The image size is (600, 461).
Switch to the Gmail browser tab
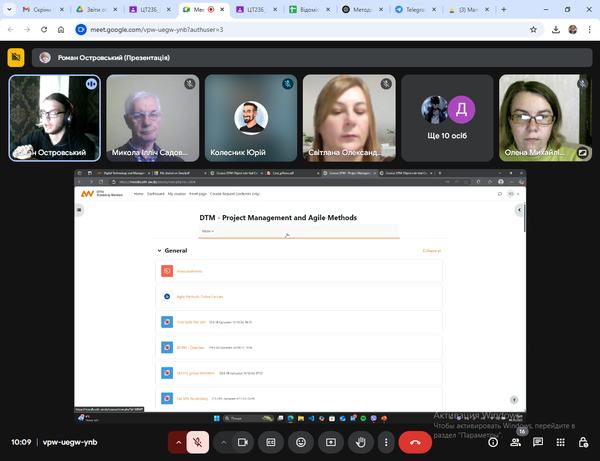[x=36, y=9]
